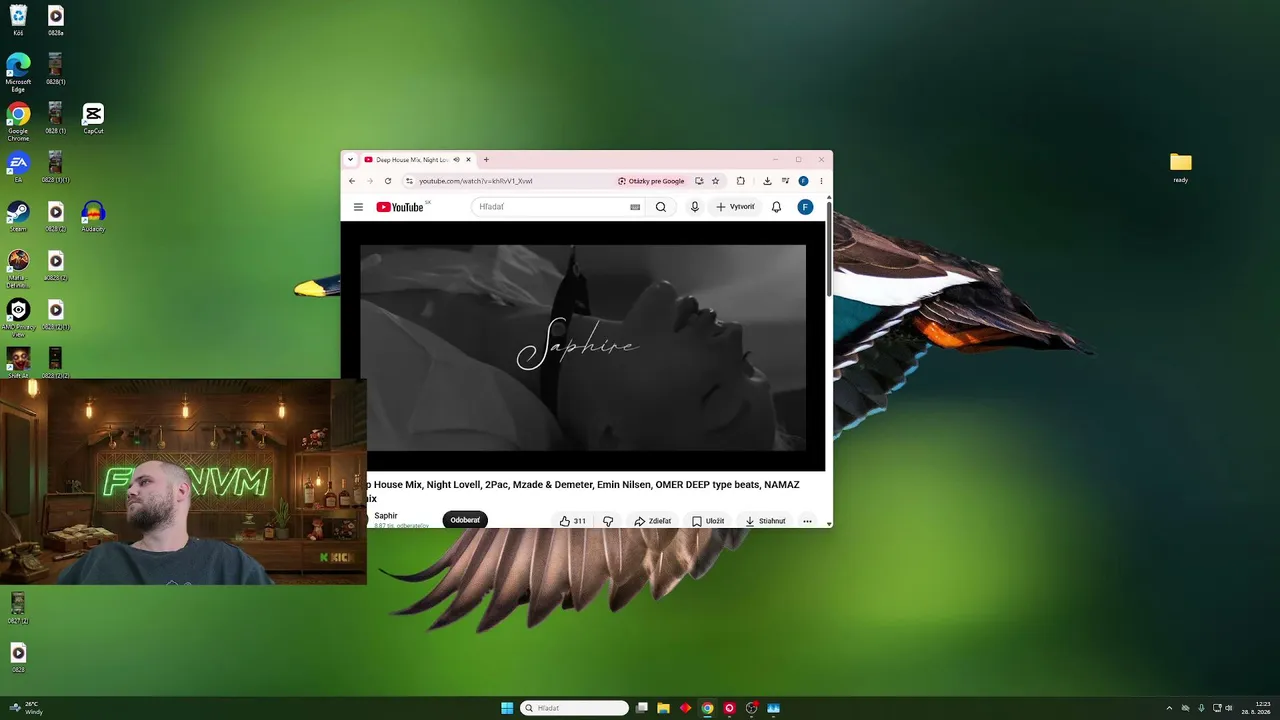This screenshot has width=1280, height=720.
Task: Click the Chrome address bar URL
Action: [x=476, y=181]
